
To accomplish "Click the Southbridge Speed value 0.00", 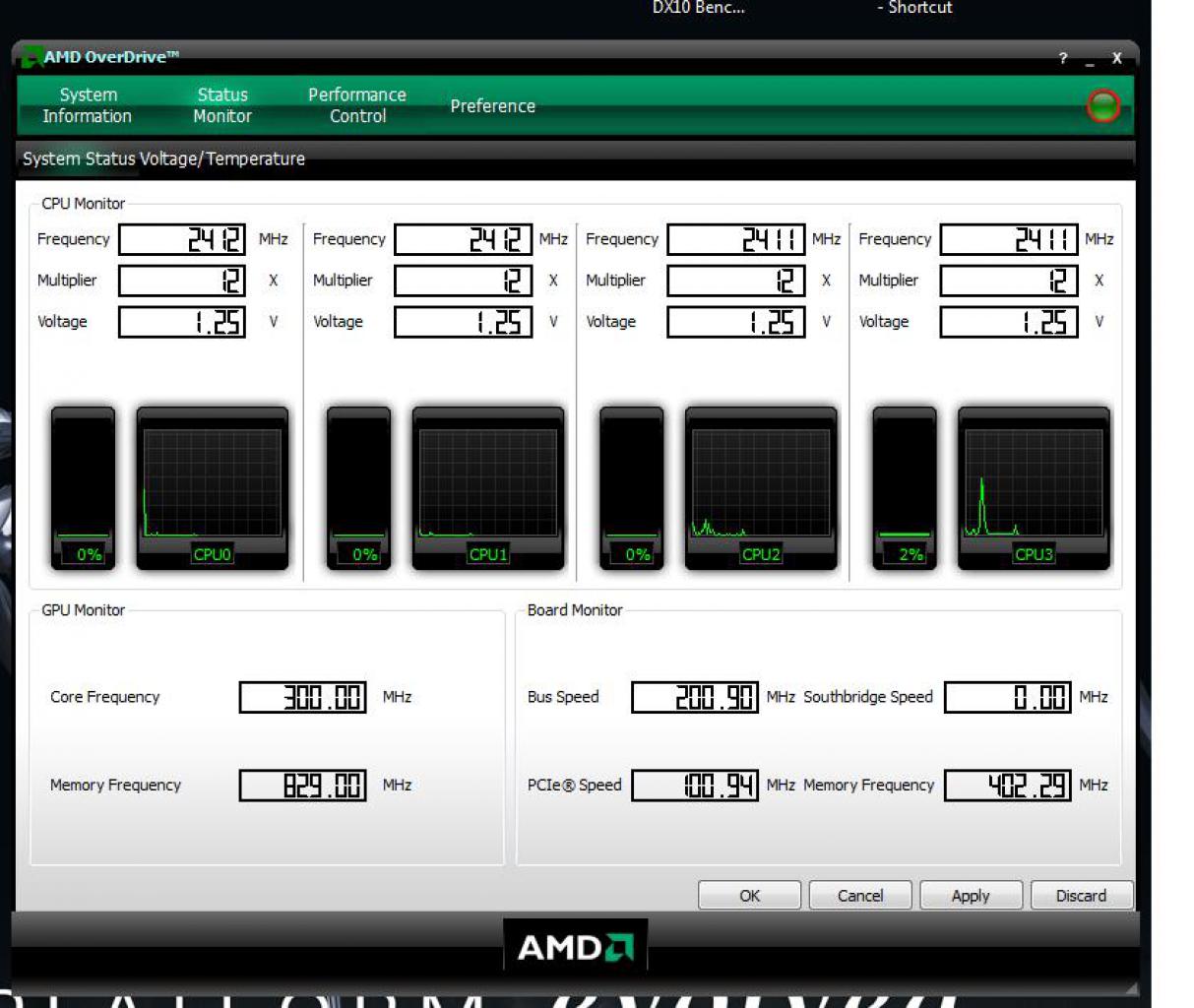I will (1008, 697).
